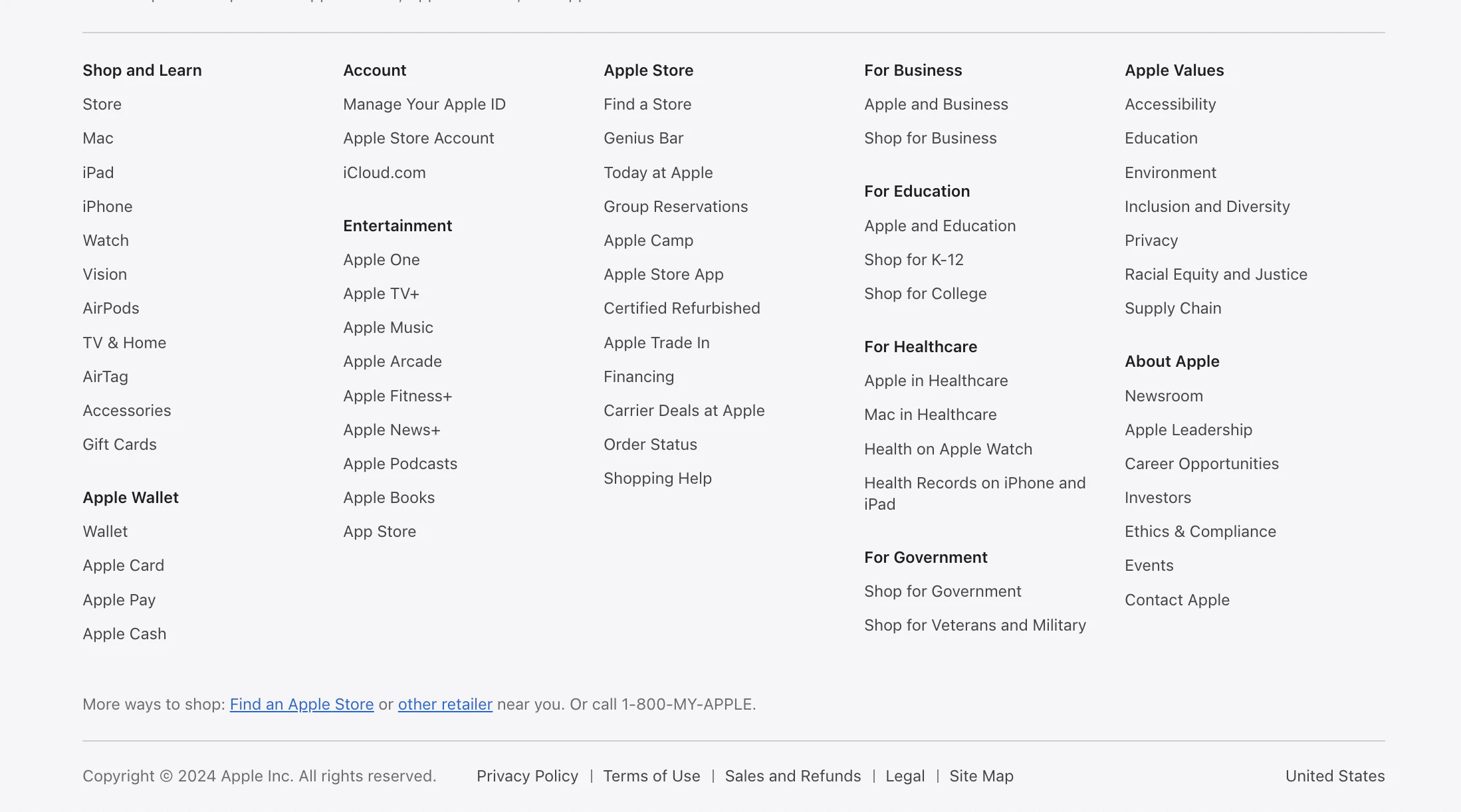Go to the Apple News+ link
Screen dimensions: 1461x812
tap(392, 430)
